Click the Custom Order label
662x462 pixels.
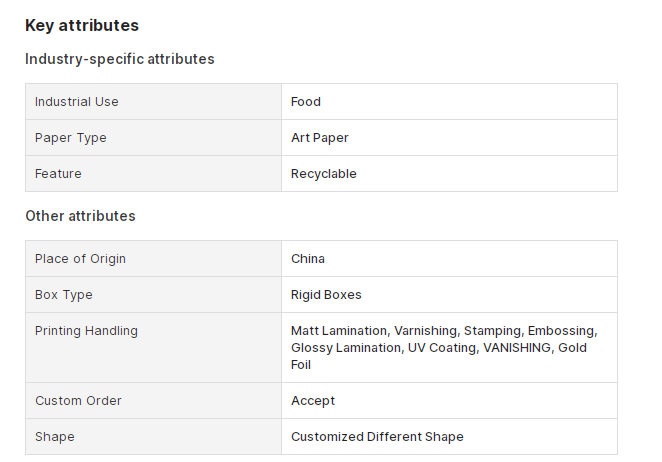click(78, 401)
